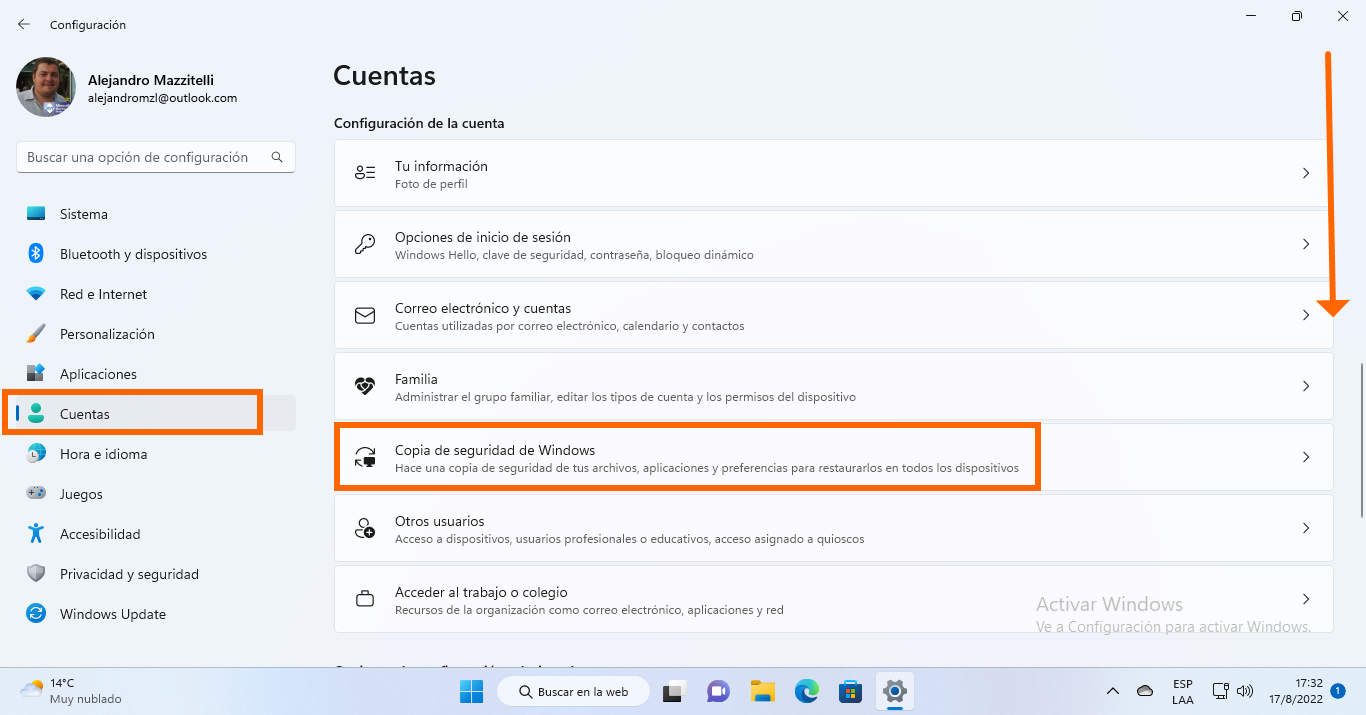The image size is (1366, 715).
Task: Click the Familia heart icon
Action: [x=365, y=386]
